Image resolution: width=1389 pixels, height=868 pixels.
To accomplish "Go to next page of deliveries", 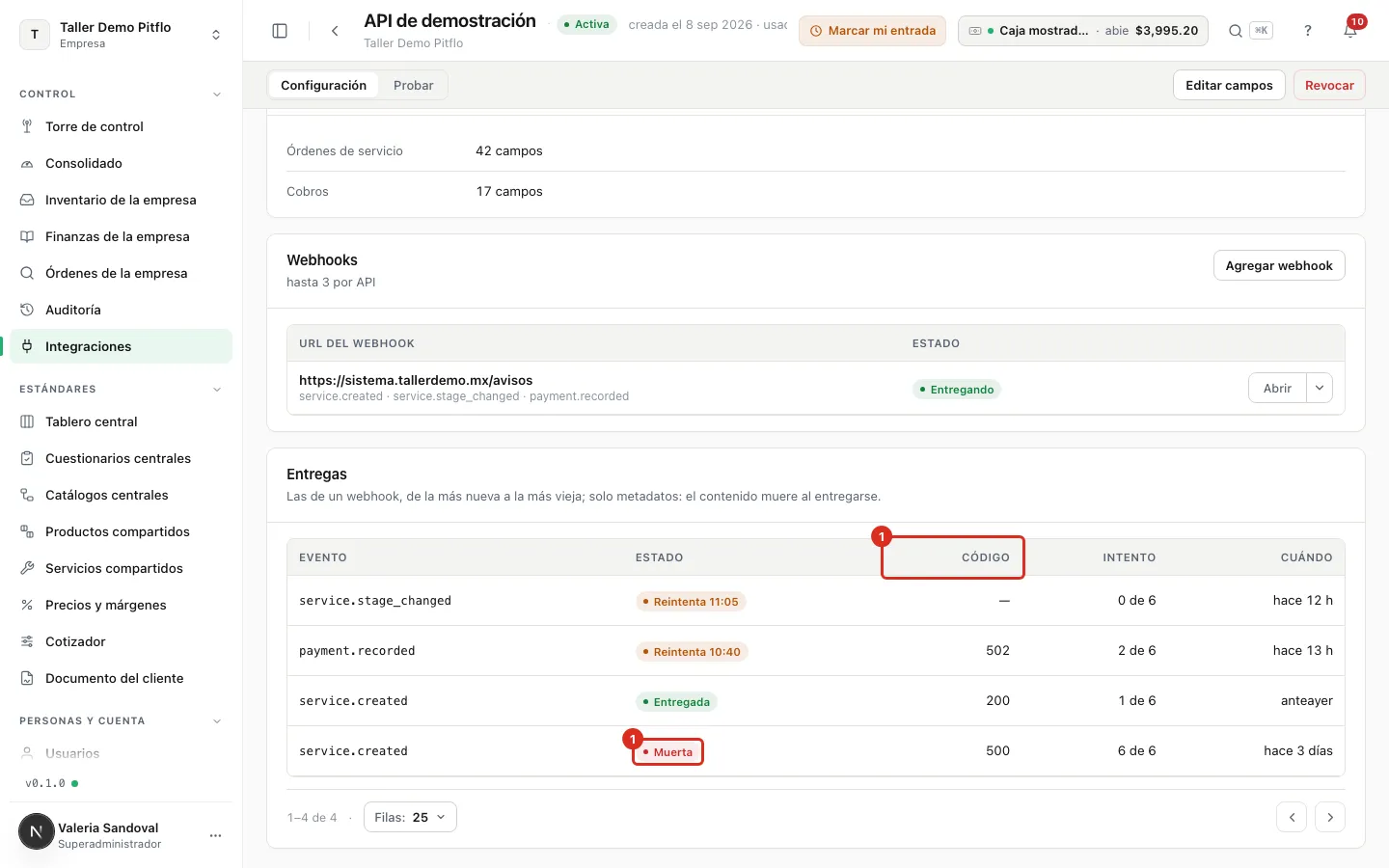I will pyautogui.click(x=1330, y=817).
